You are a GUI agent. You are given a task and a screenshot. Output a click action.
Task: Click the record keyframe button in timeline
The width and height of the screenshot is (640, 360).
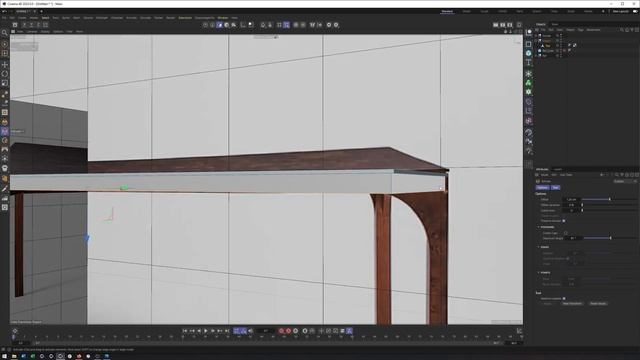281,331
